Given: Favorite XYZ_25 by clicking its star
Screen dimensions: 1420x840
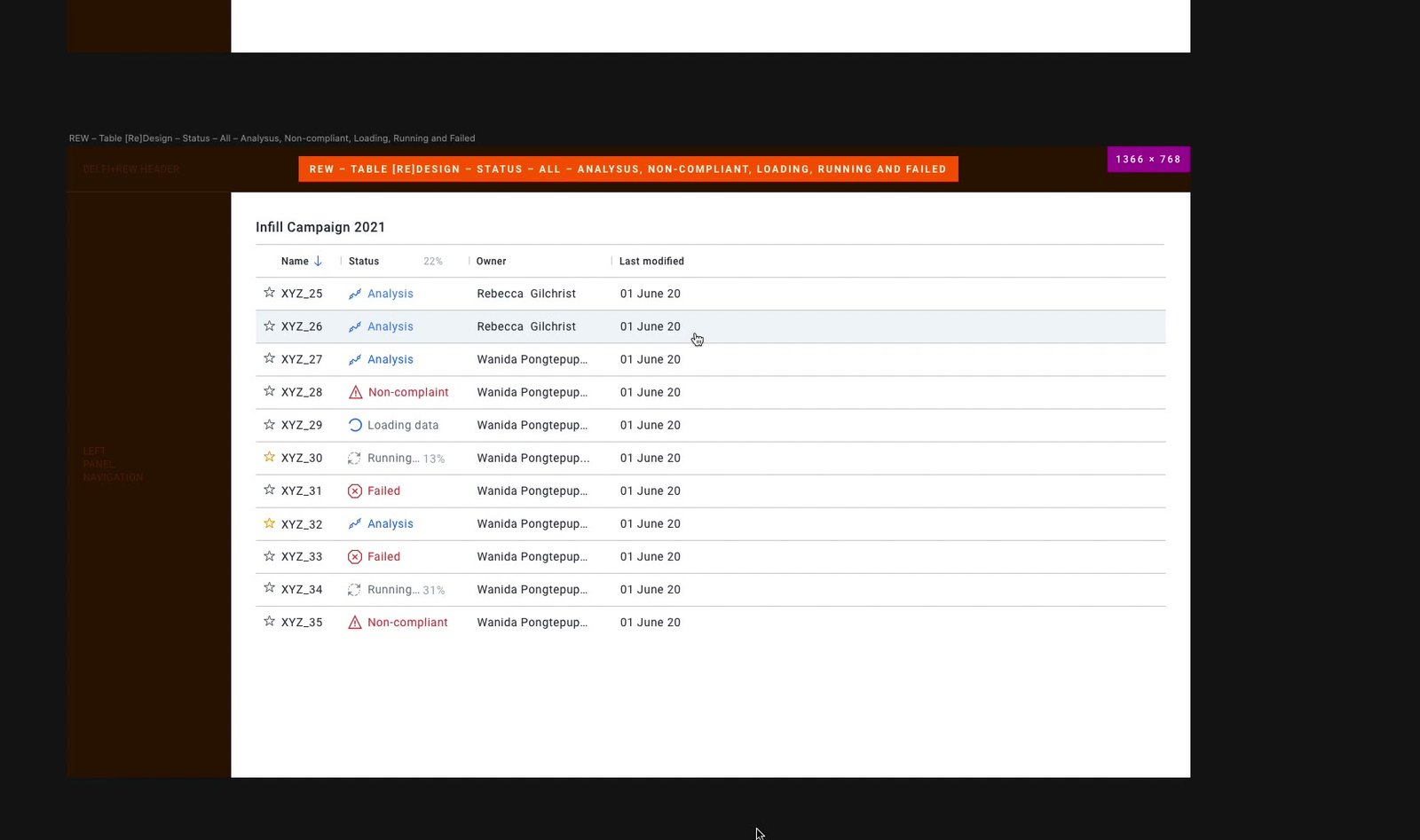Looking at the screenshot, I should [x=269, y=293].
